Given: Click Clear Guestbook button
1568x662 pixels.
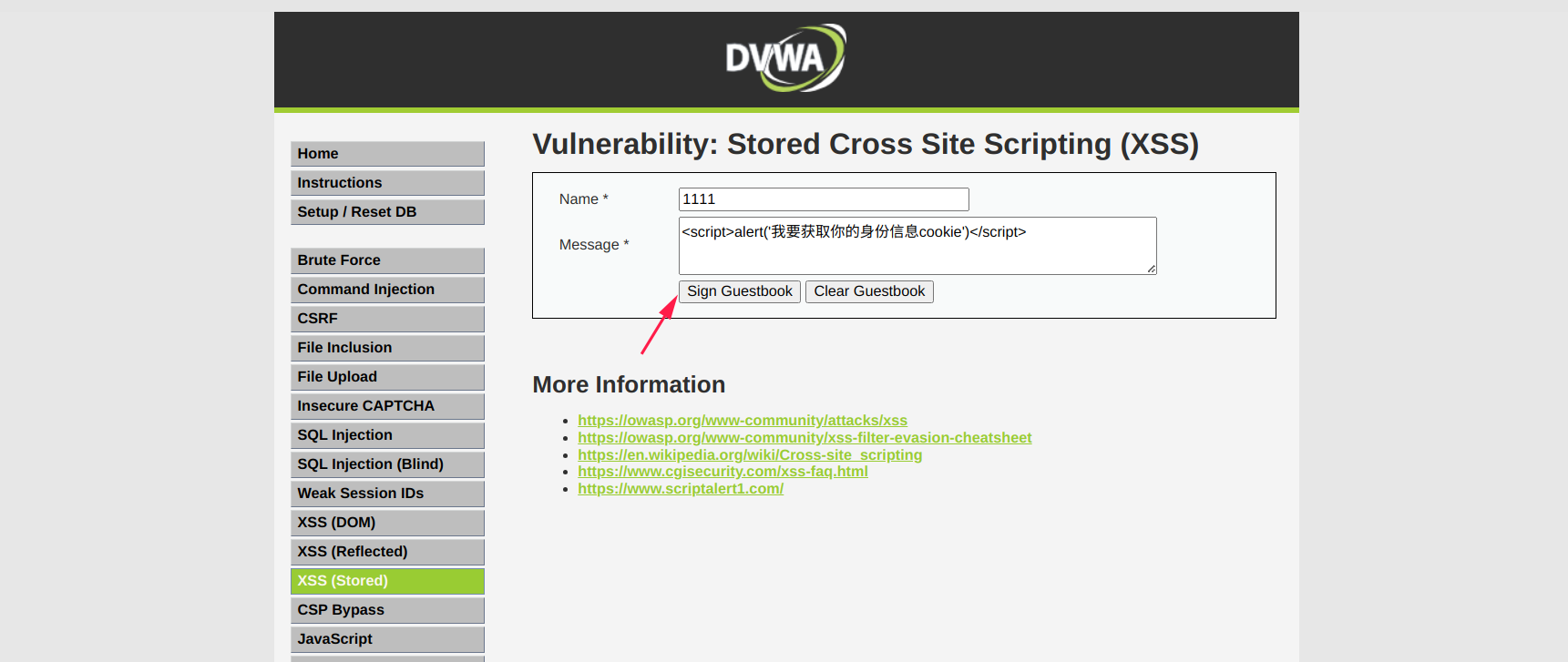Looking at the screenshot, I should click(869, 291).
